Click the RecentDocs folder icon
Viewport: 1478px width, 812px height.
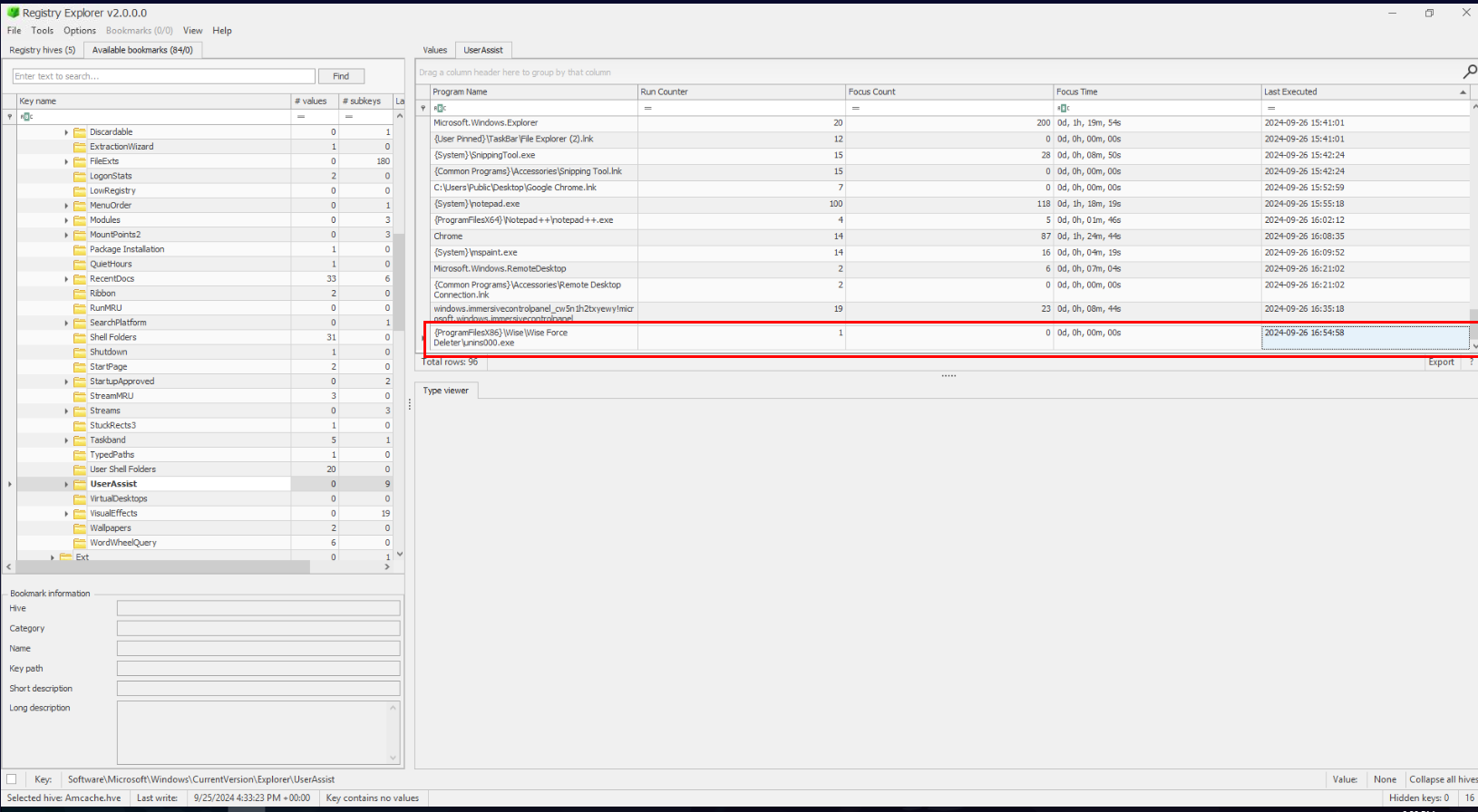coord(80,279)
